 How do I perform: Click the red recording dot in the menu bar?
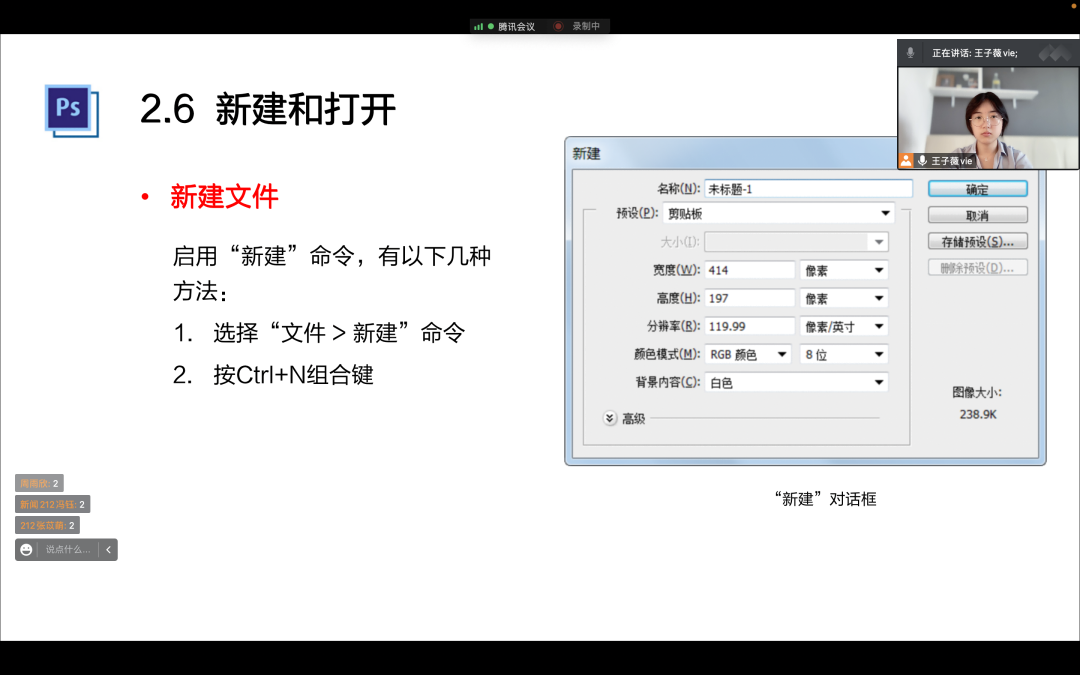558,27
